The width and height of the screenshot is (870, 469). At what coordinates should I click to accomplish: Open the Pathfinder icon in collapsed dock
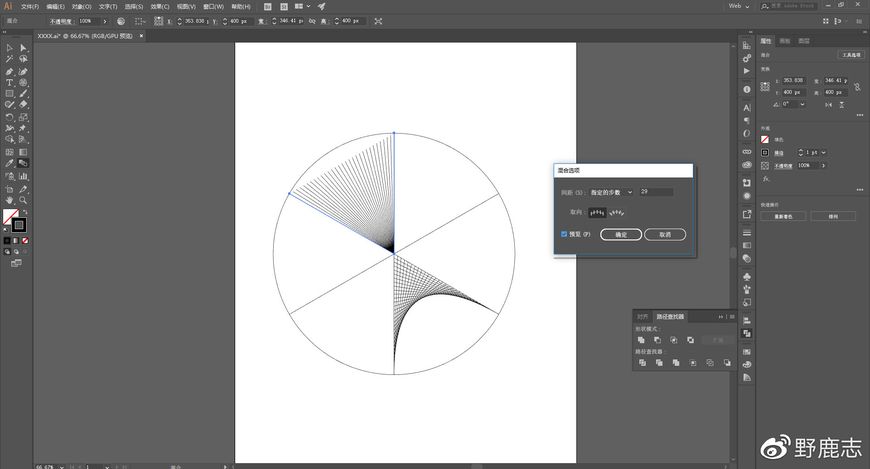click(747, 333)
